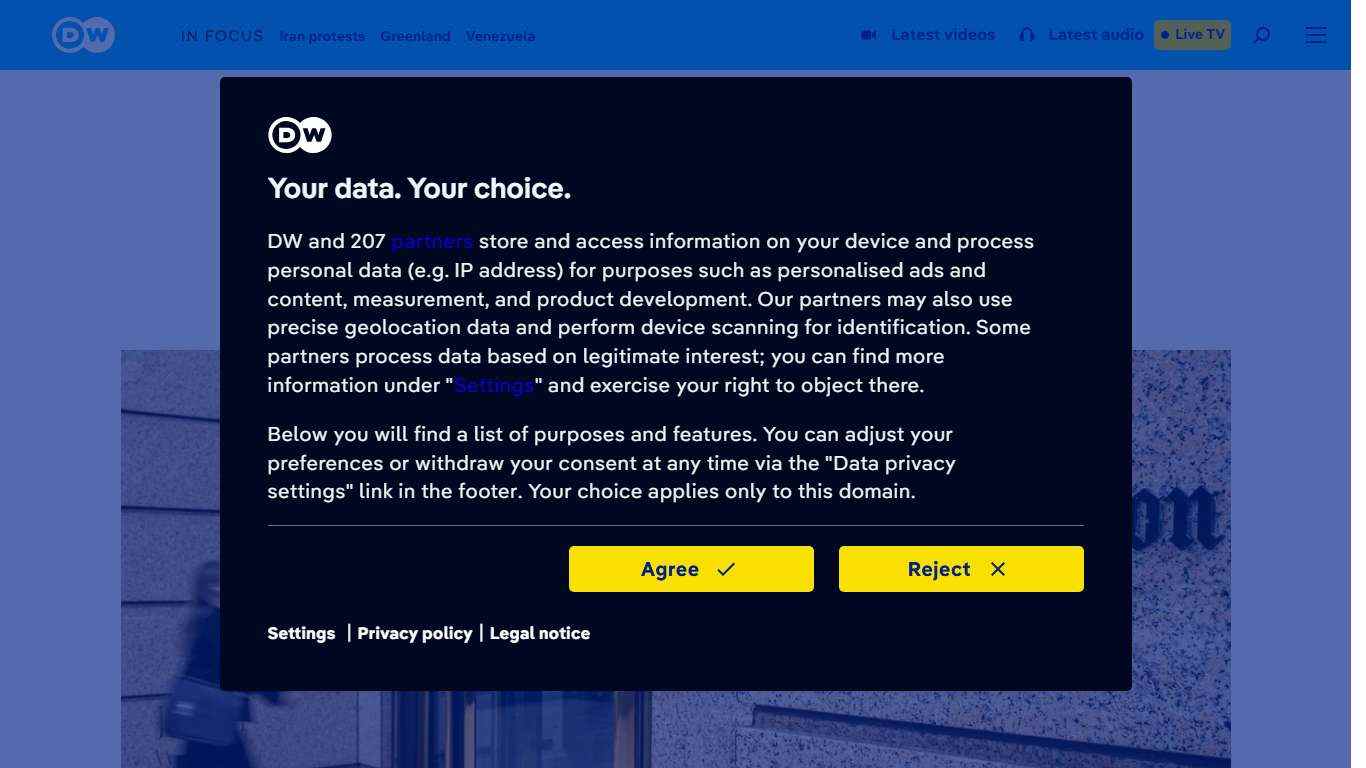Click the DW logo in consent dialog
1366x768 pixels.
click(299, 135)
